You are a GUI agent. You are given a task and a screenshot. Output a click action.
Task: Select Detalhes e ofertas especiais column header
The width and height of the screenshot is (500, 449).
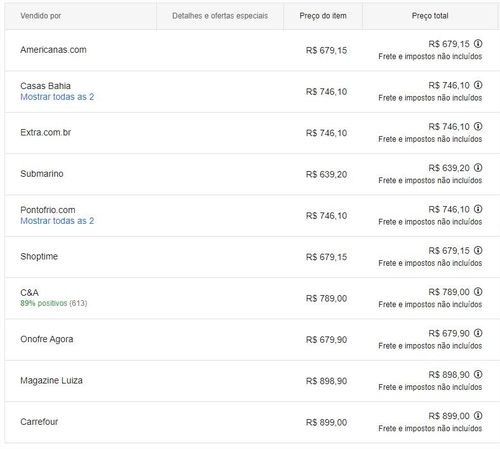coord(220,16)
